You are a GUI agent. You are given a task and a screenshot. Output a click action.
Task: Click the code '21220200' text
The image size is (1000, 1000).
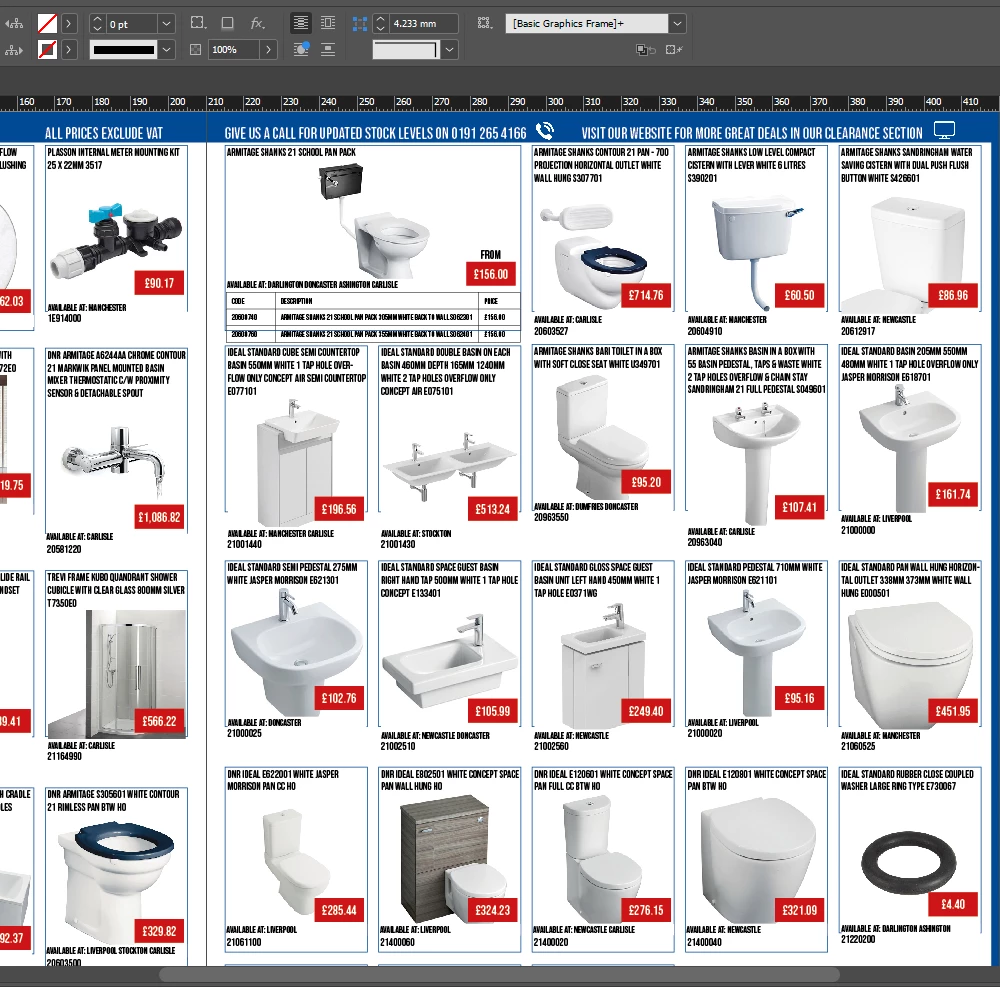[858, 939]
